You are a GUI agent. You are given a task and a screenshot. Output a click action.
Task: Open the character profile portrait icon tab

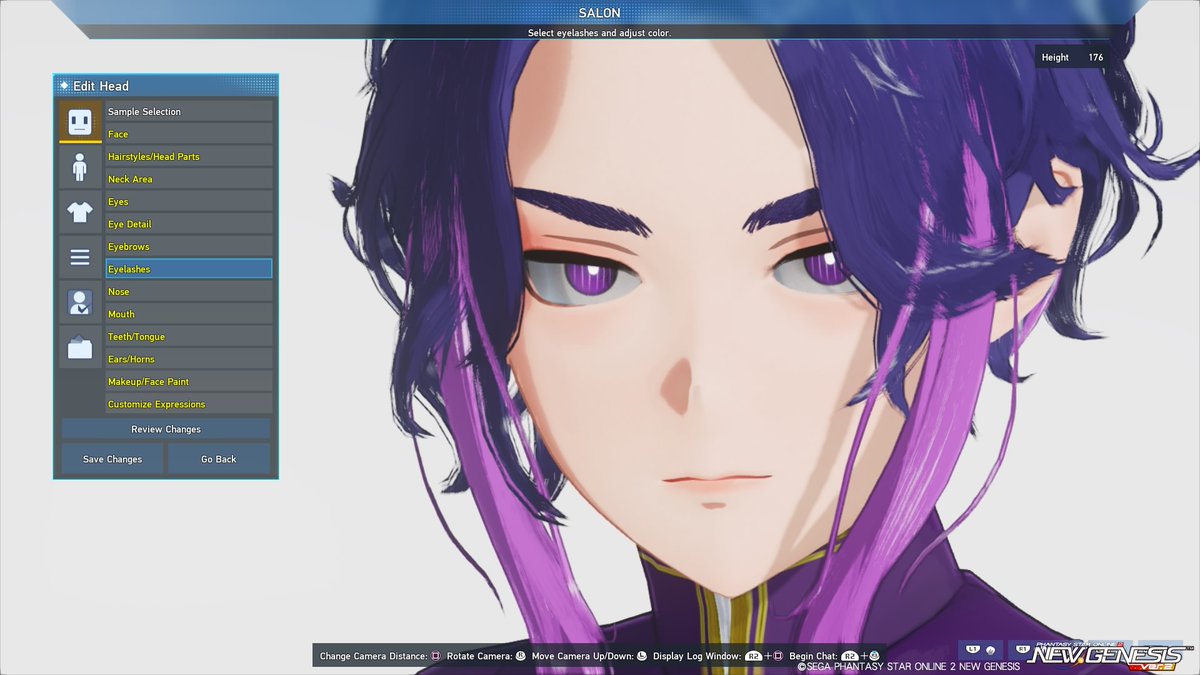tap(80, 302)
